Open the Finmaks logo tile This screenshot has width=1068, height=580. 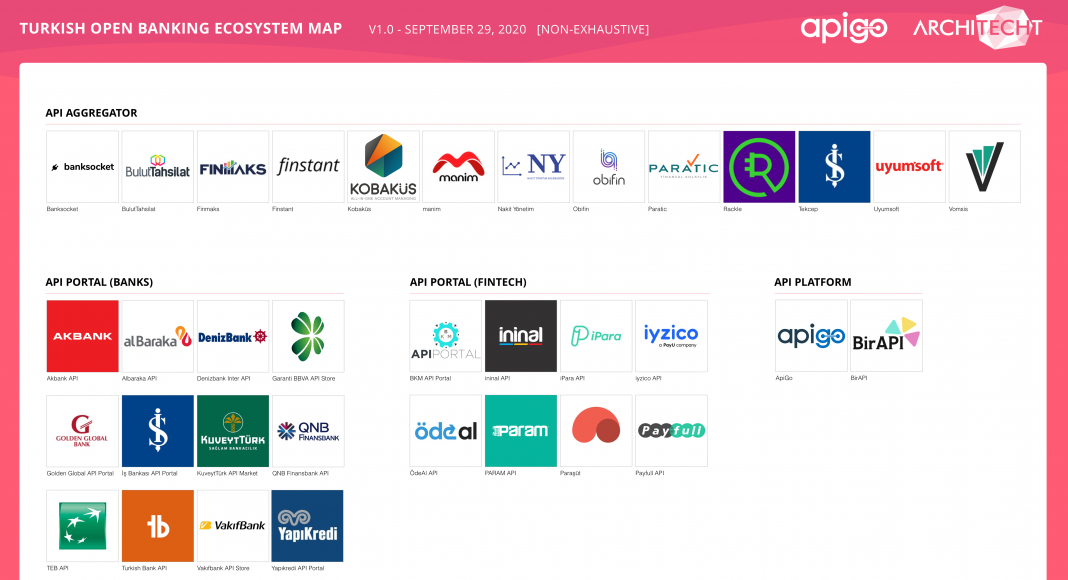(x=233, y=167)
